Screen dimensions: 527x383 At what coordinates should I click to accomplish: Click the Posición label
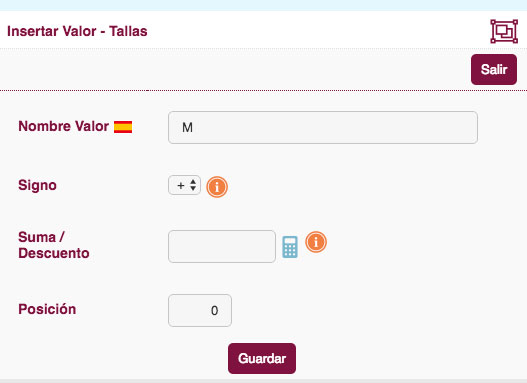[x=47, y=309]
